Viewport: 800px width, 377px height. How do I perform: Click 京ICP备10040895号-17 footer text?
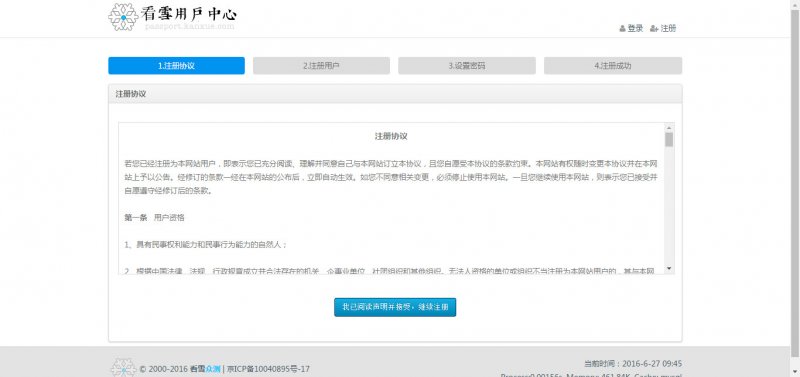pyautogui.click(x=268, y=369)
